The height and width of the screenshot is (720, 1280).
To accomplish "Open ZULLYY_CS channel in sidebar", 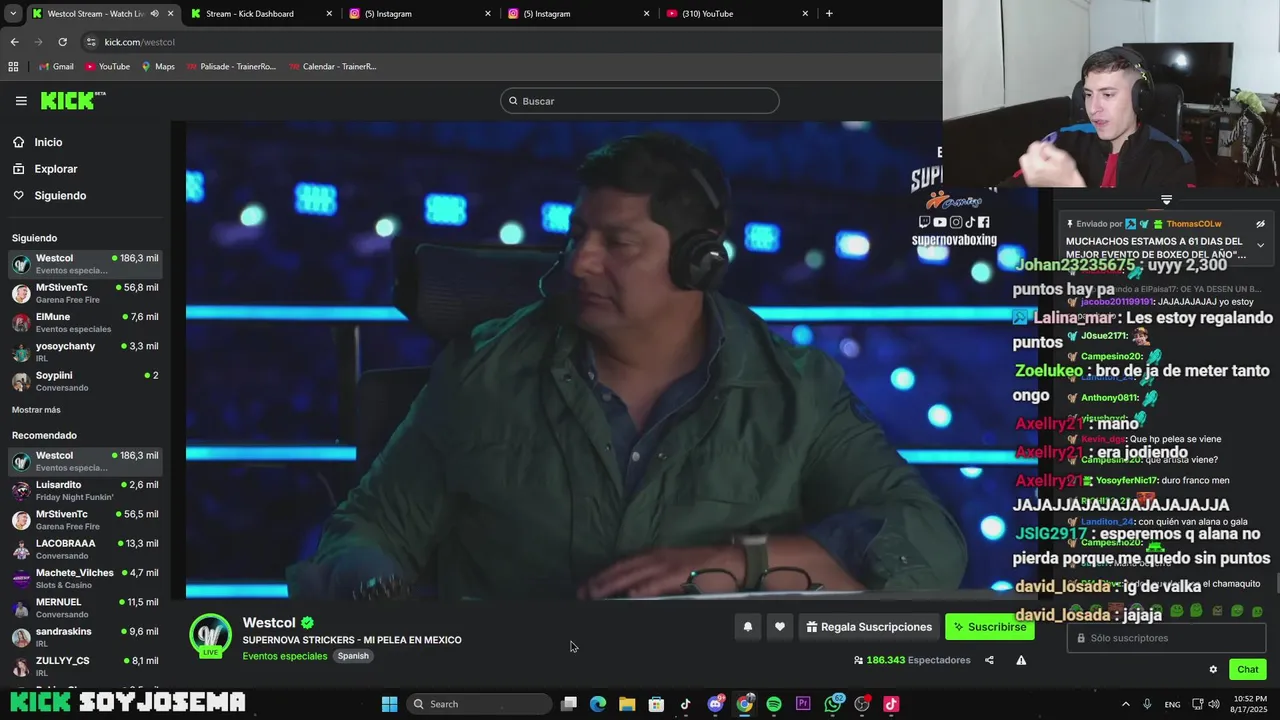I will (85, 666).
